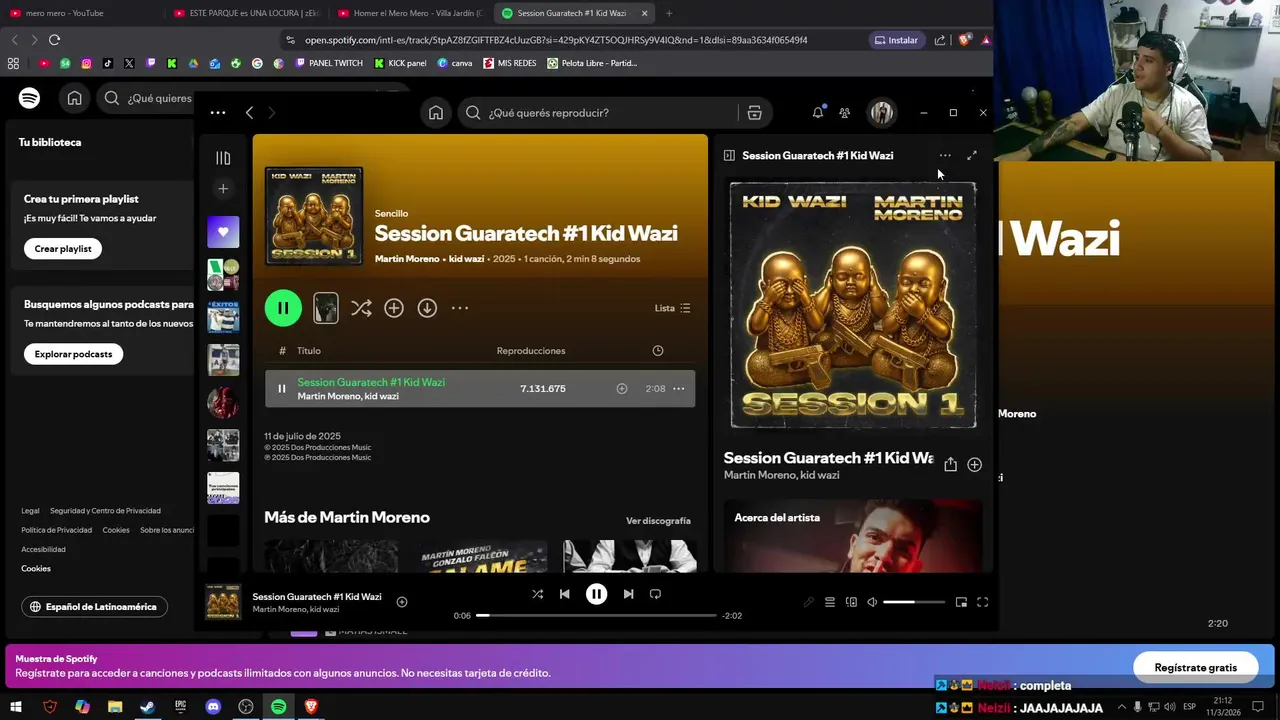
Task: Open Martin Moreno artist link in album header
Action: pyautogui.click(x=407, y=259)
